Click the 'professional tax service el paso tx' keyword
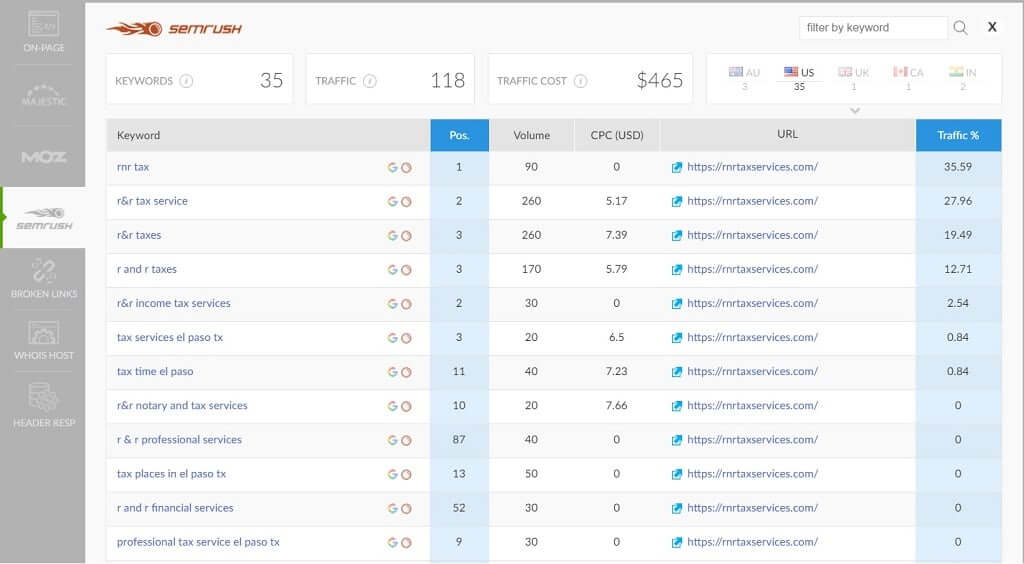The width and height of the screenshot is (1024, 564). coord(198,542)
